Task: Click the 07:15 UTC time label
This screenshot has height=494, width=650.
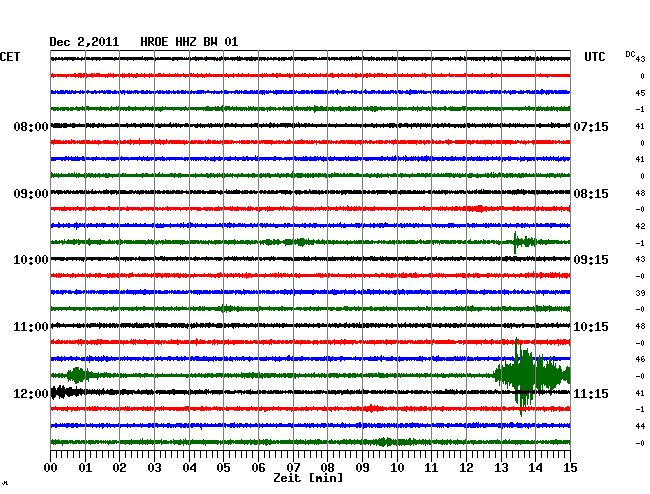Action: tap(591, 127)
